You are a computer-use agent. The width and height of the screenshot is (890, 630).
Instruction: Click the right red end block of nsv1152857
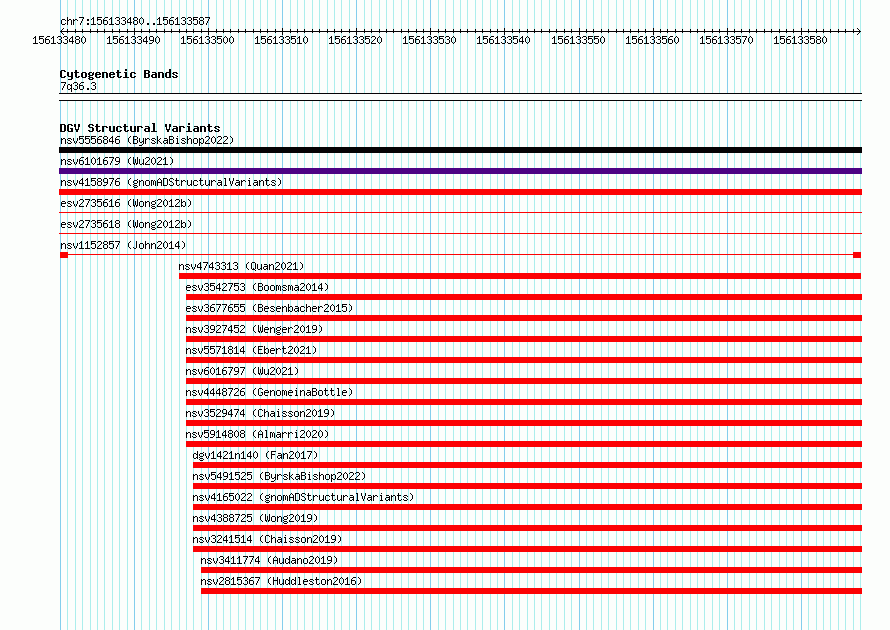(x=857, y=255)
